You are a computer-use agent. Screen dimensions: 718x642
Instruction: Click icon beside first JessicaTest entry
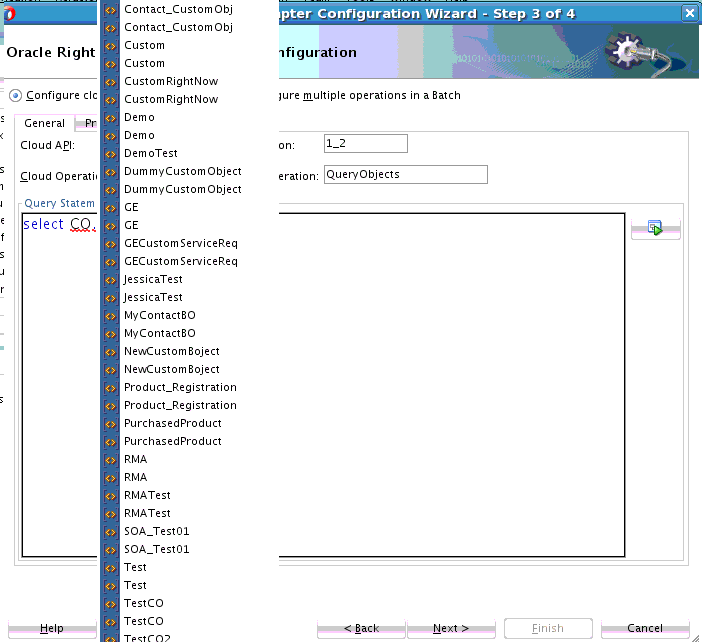point(111,280)
